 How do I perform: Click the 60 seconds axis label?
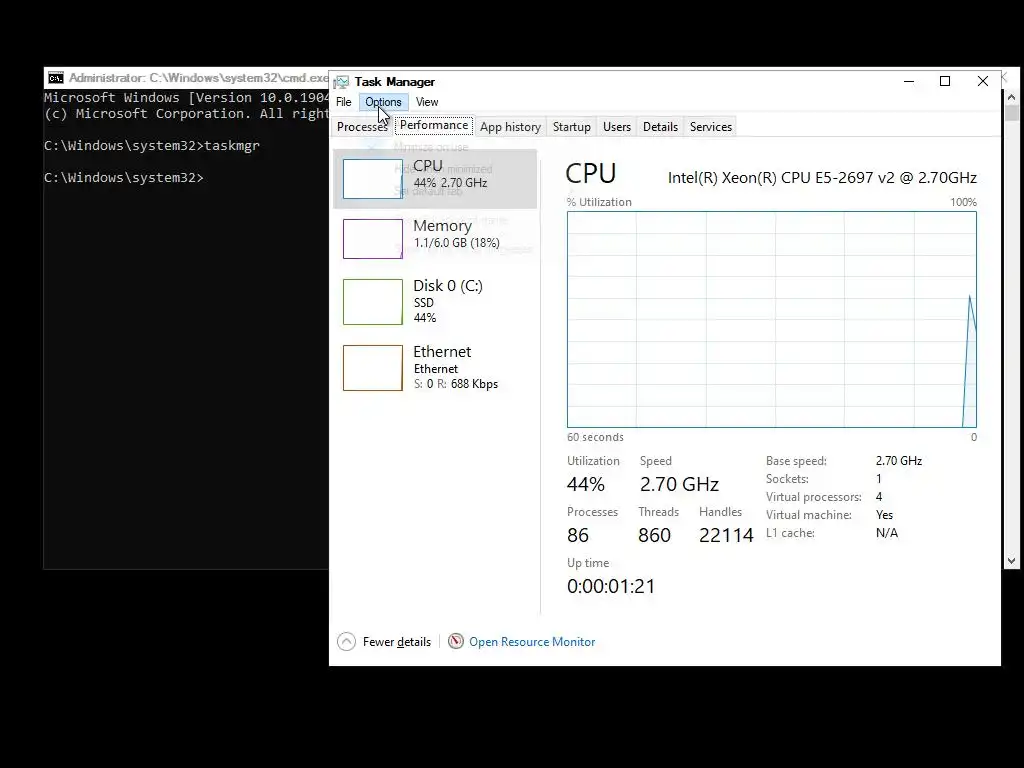(595, 438)
